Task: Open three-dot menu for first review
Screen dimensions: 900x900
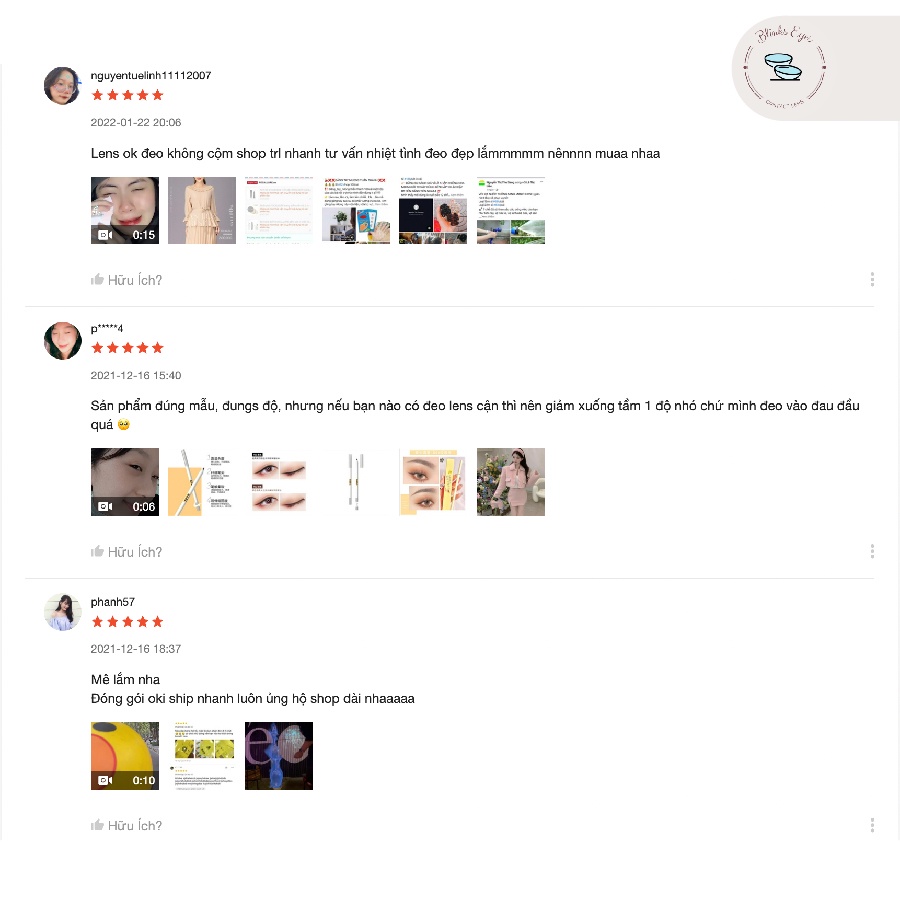Action: [x=872, y=280]
